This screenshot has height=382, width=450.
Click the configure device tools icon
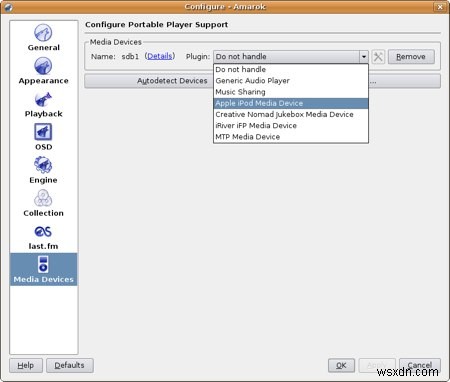tap(378, 57)
